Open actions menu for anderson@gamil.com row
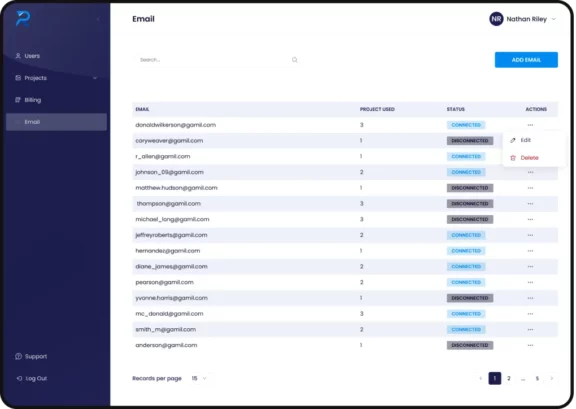 pyautogui.click(x=530, y=345)
